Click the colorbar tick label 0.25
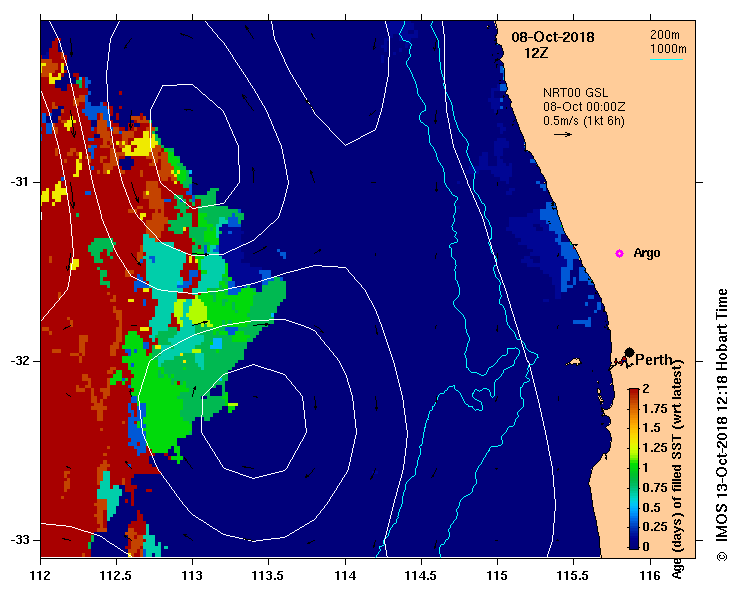Screen dimensions: 739x592 coord(656,527)
